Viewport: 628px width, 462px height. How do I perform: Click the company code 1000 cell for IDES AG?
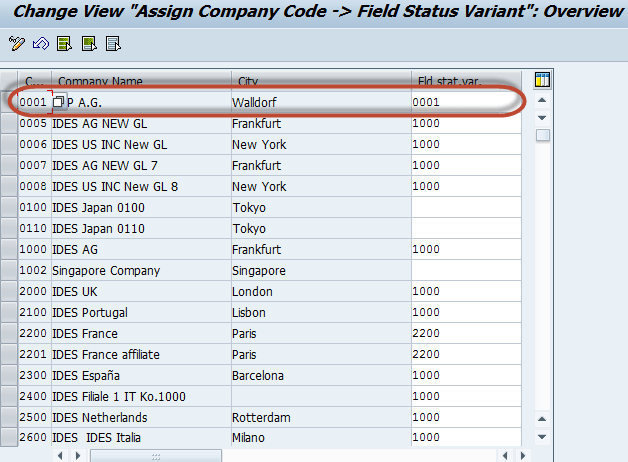33,250
